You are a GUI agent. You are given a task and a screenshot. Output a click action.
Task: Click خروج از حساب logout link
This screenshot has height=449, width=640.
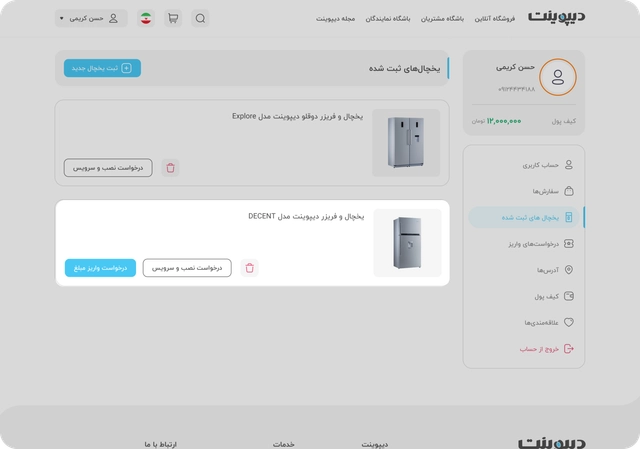tap(546, 349)
